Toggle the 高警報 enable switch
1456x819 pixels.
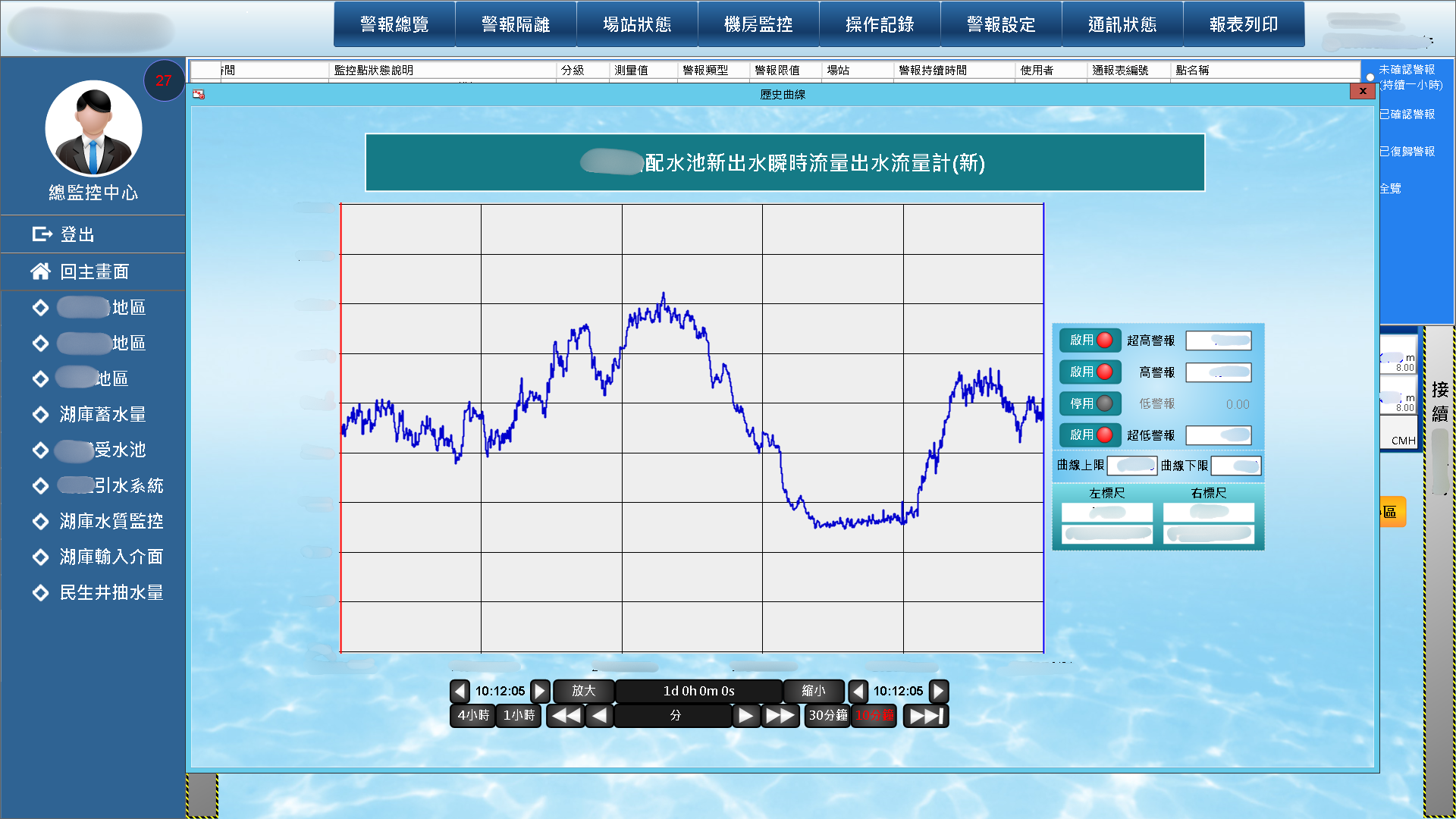pyautogui.click(x=1090, y=372)
